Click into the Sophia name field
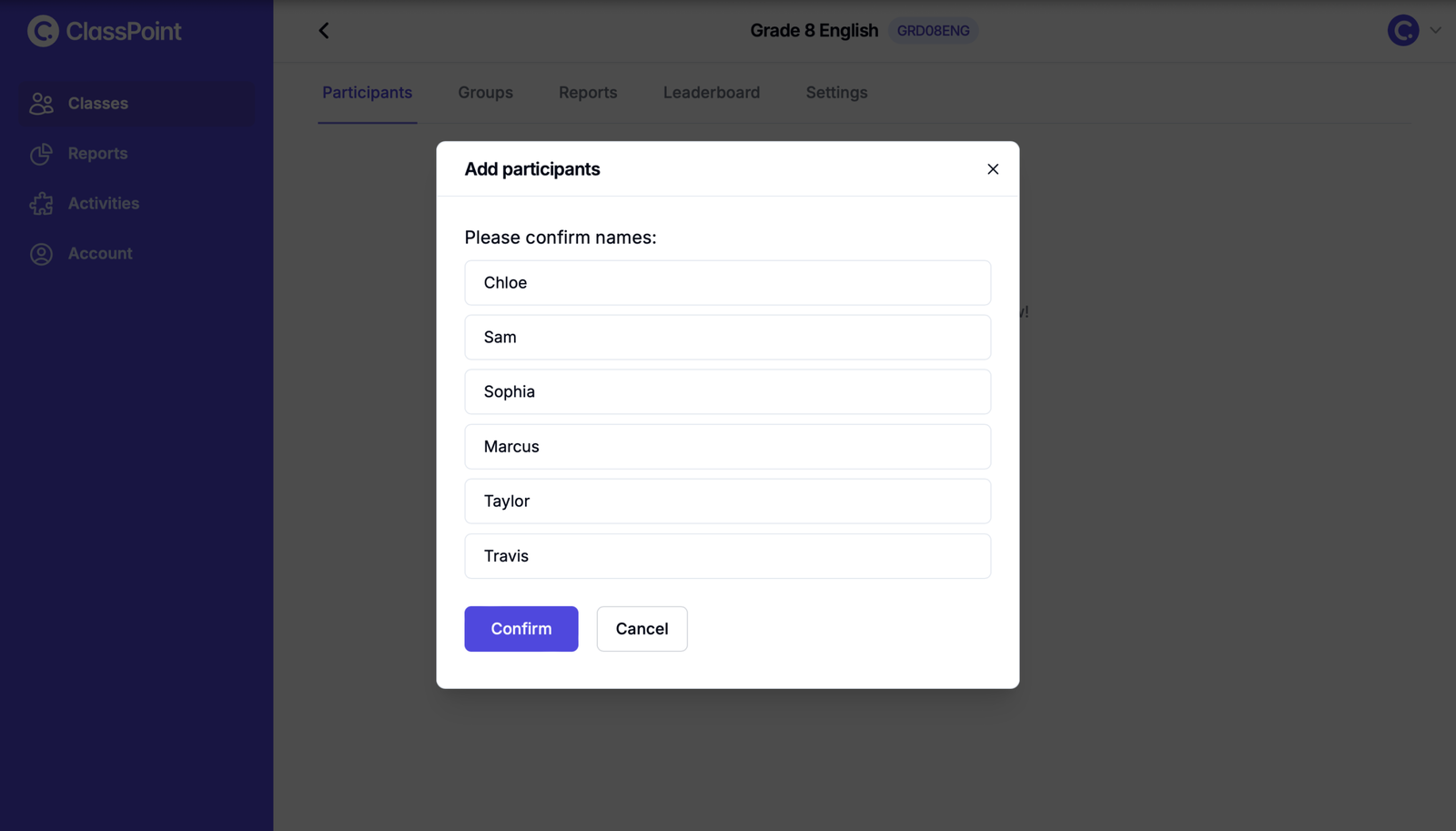This screenshot has height=831, width=1456. pyautogui.click(x=727, y=392)
